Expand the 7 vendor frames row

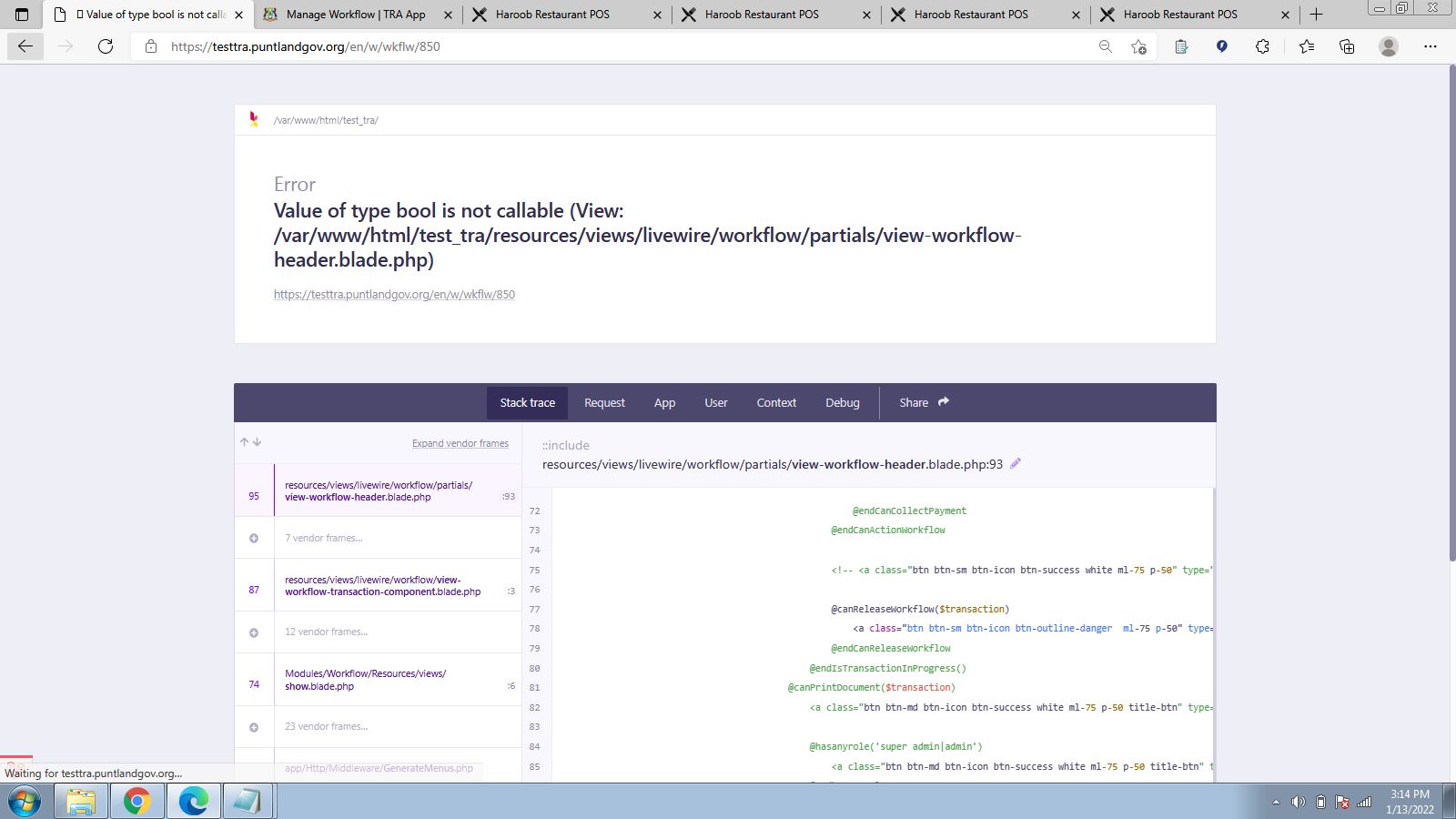[378, 538]
